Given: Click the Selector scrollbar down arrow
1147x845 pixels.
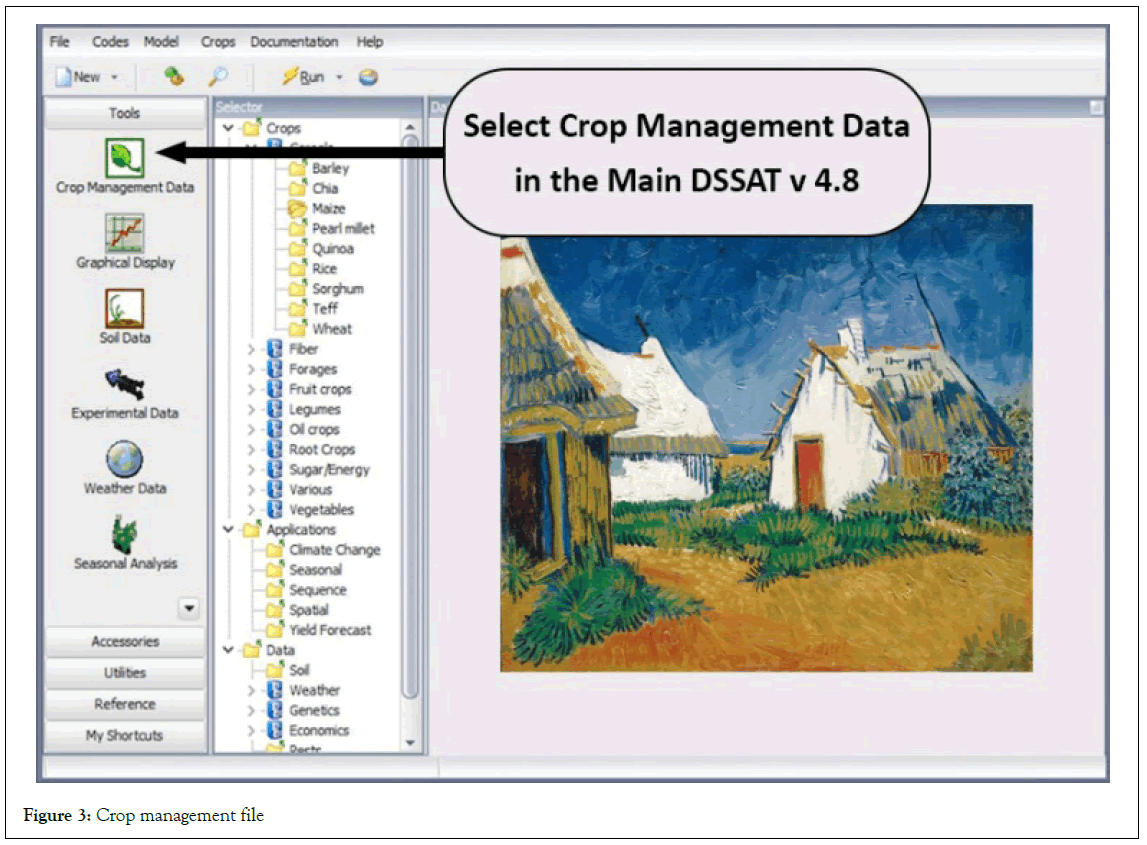Looking at the screenshot, I should pyautogui.click(x=410, y=743).
